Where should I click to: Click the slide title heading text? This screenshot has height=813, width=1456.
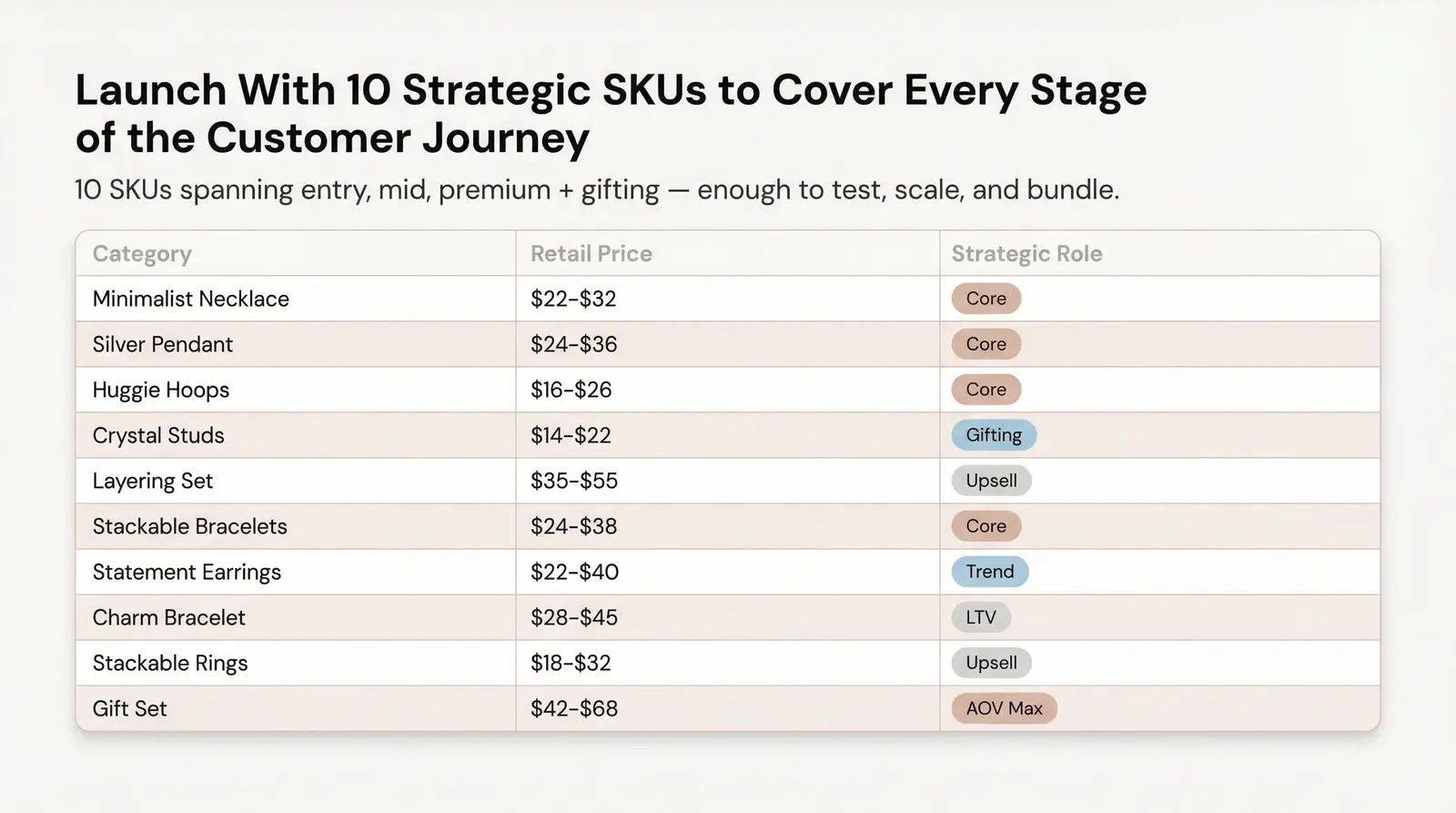(611, 114)
